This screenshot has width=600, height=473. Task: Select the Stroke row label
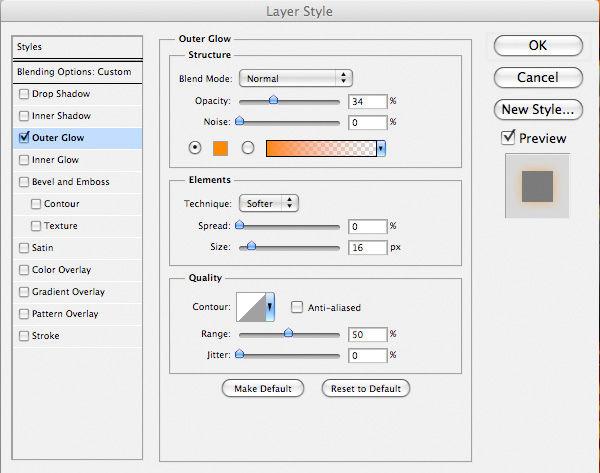(x=46, y=336)
